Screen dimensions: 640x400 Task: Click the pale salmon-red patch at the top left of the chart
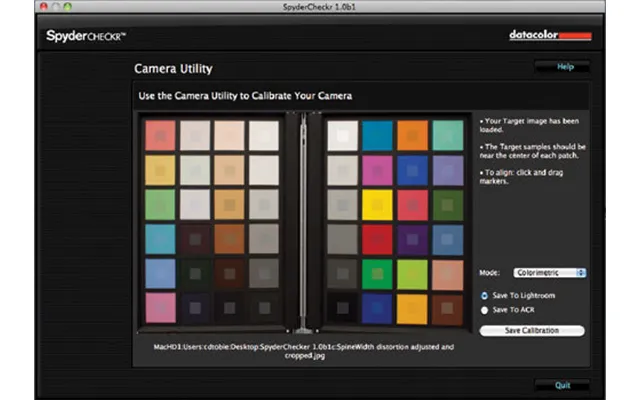(x=160, y=135)
